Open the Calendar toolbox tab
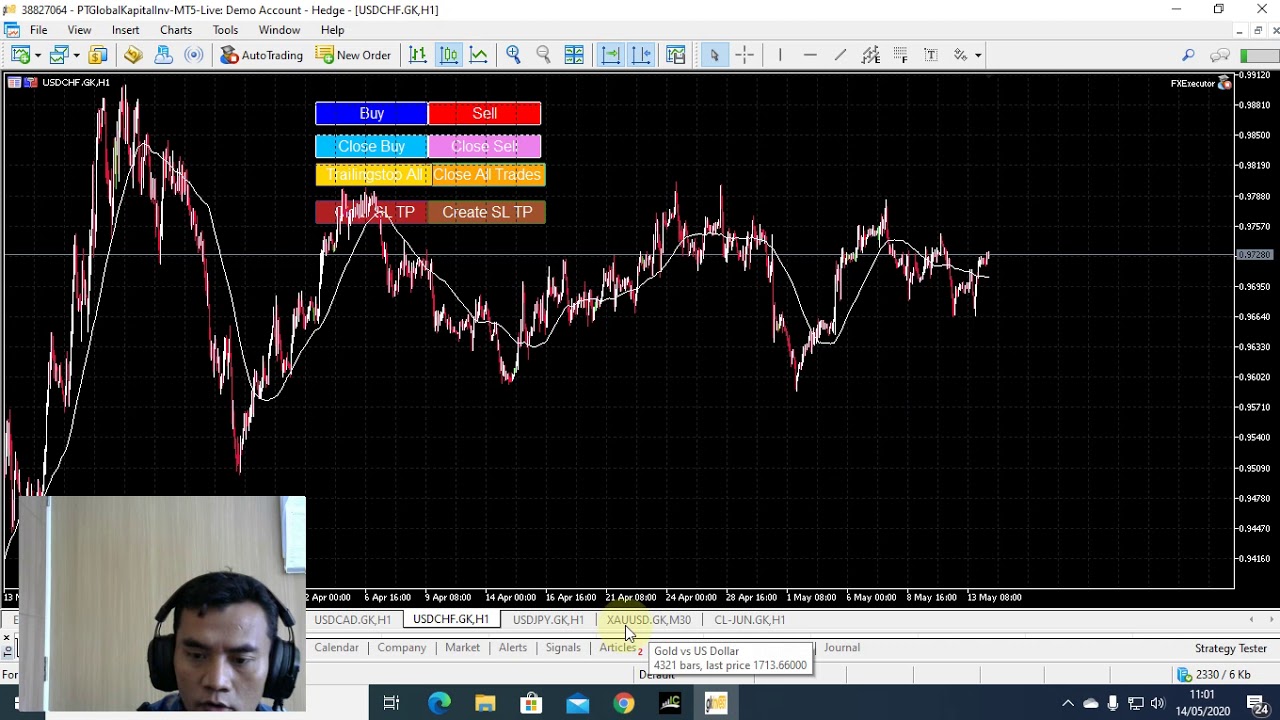 click(336, 648)
